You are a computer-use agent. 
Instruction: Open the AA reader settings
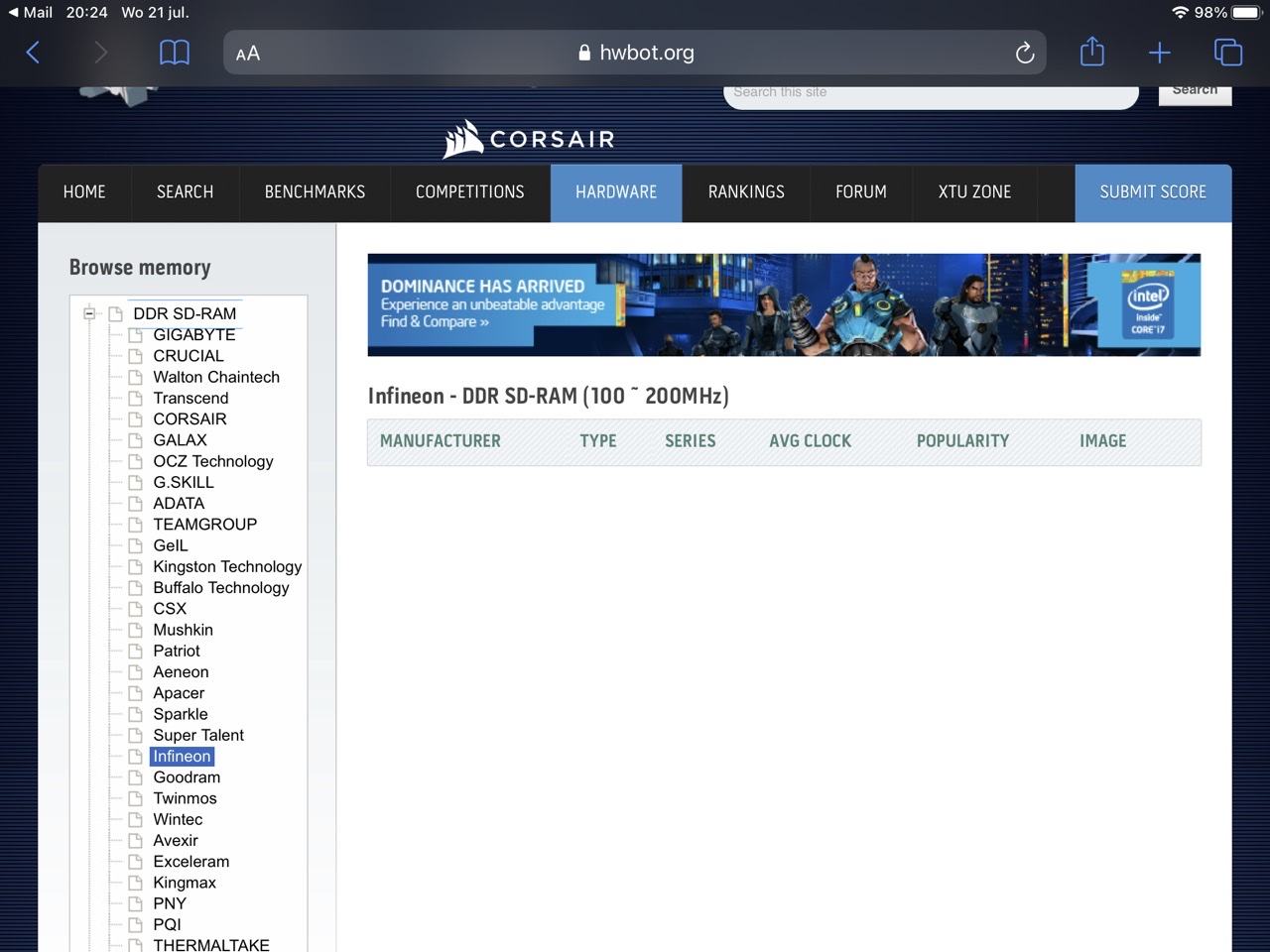tap(248, 54)
